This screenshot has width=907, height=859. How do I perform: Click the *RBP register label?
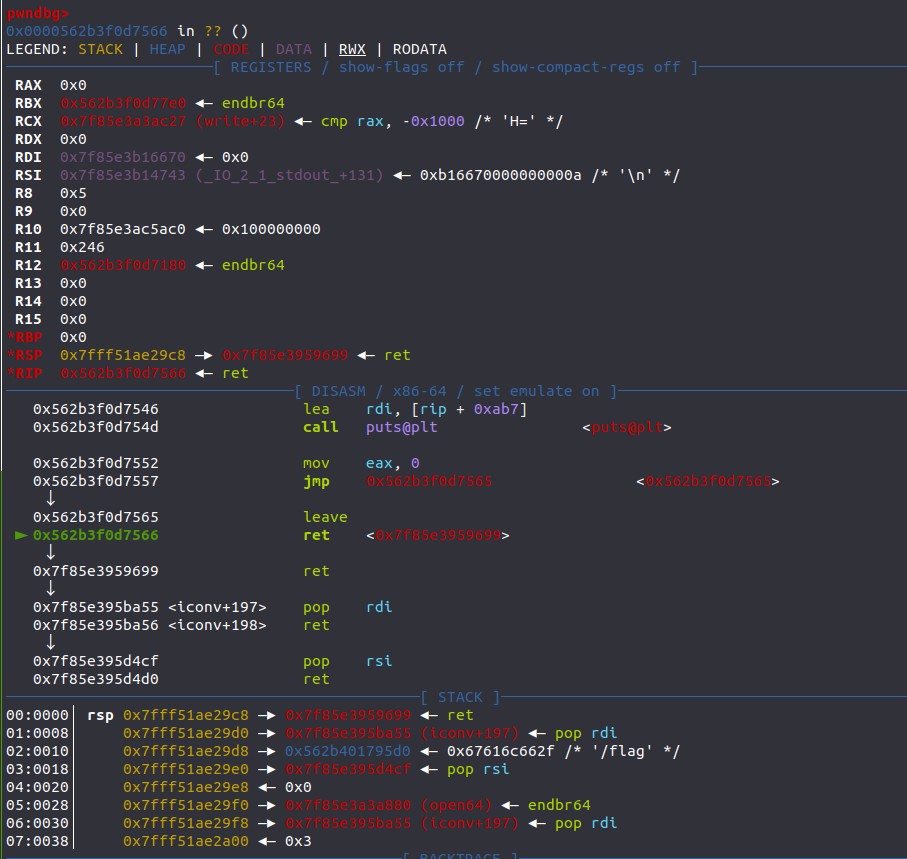24,337
